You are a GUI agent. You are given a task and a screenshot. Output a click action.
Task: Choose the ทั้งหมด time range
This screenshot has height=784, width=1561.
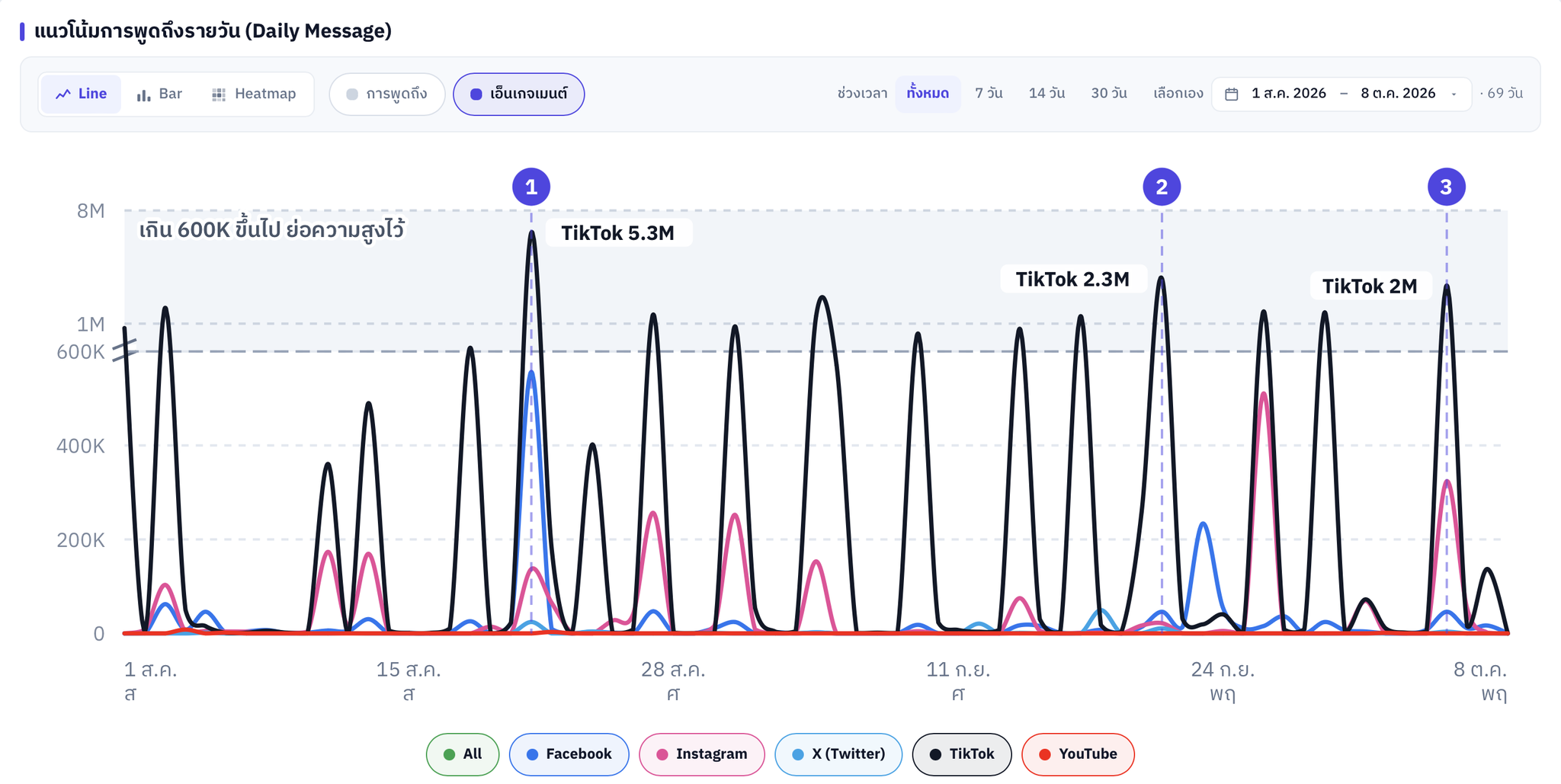pyautogui.click(x=928, y=93)
